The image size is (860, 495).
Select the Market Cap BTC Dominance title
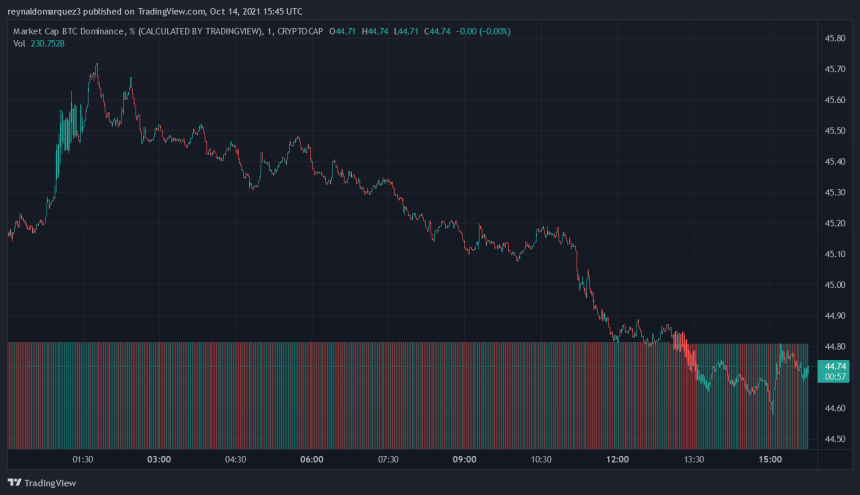69,30
